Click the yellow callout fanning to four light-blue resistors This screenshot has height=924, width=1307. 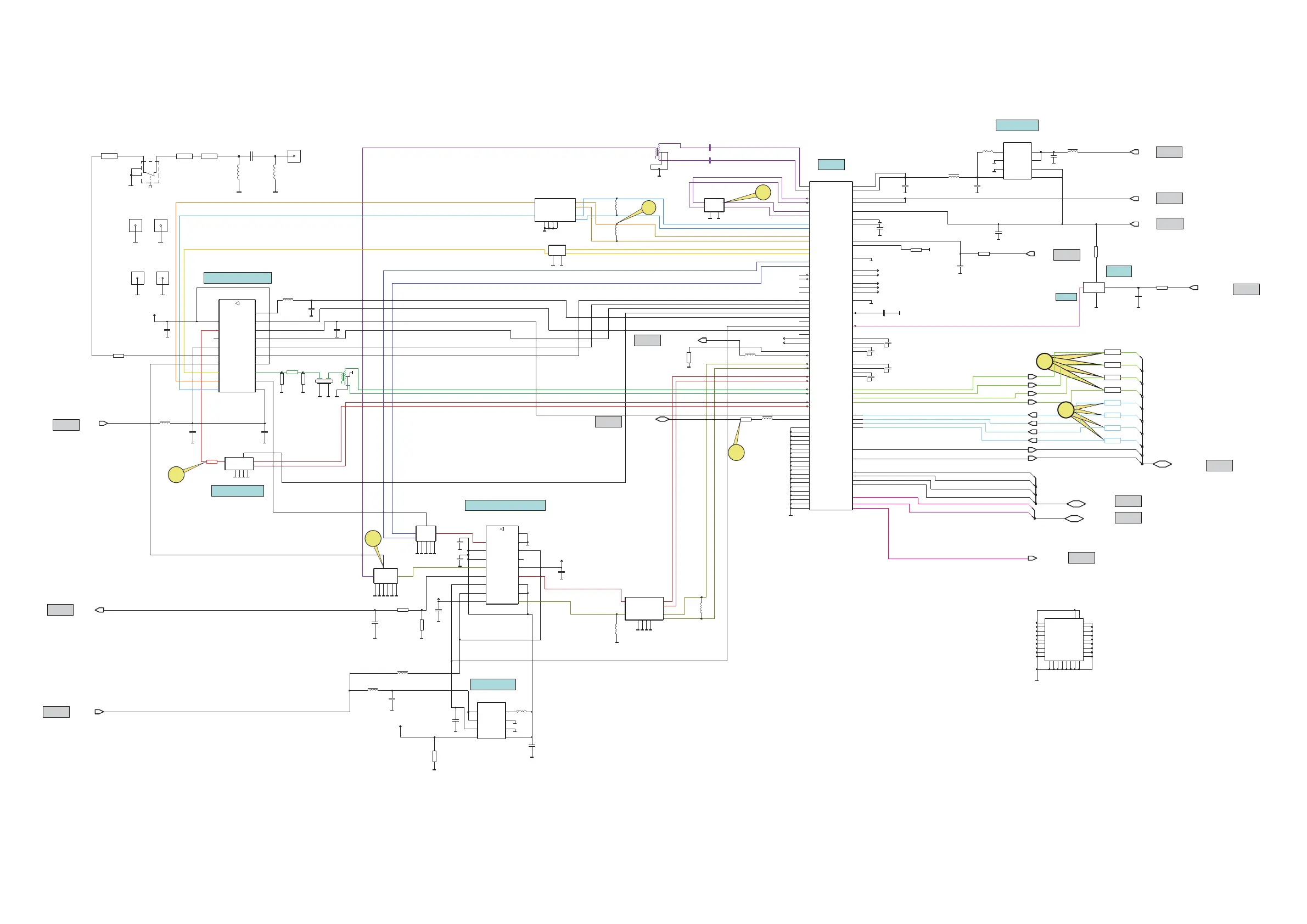(1065, 409)
